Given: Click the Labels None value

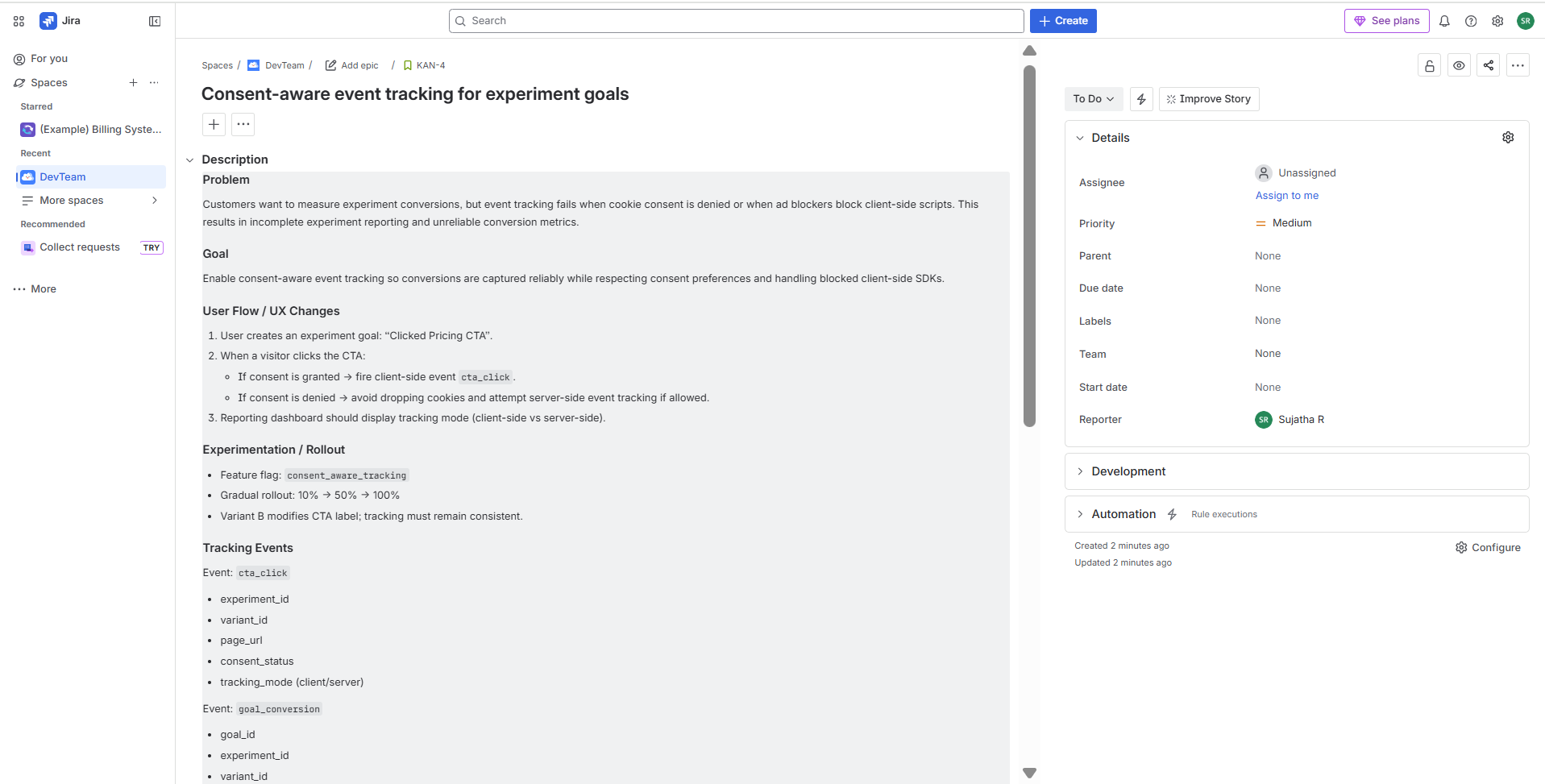Looking at the screenshot, I should (1268, 321).
